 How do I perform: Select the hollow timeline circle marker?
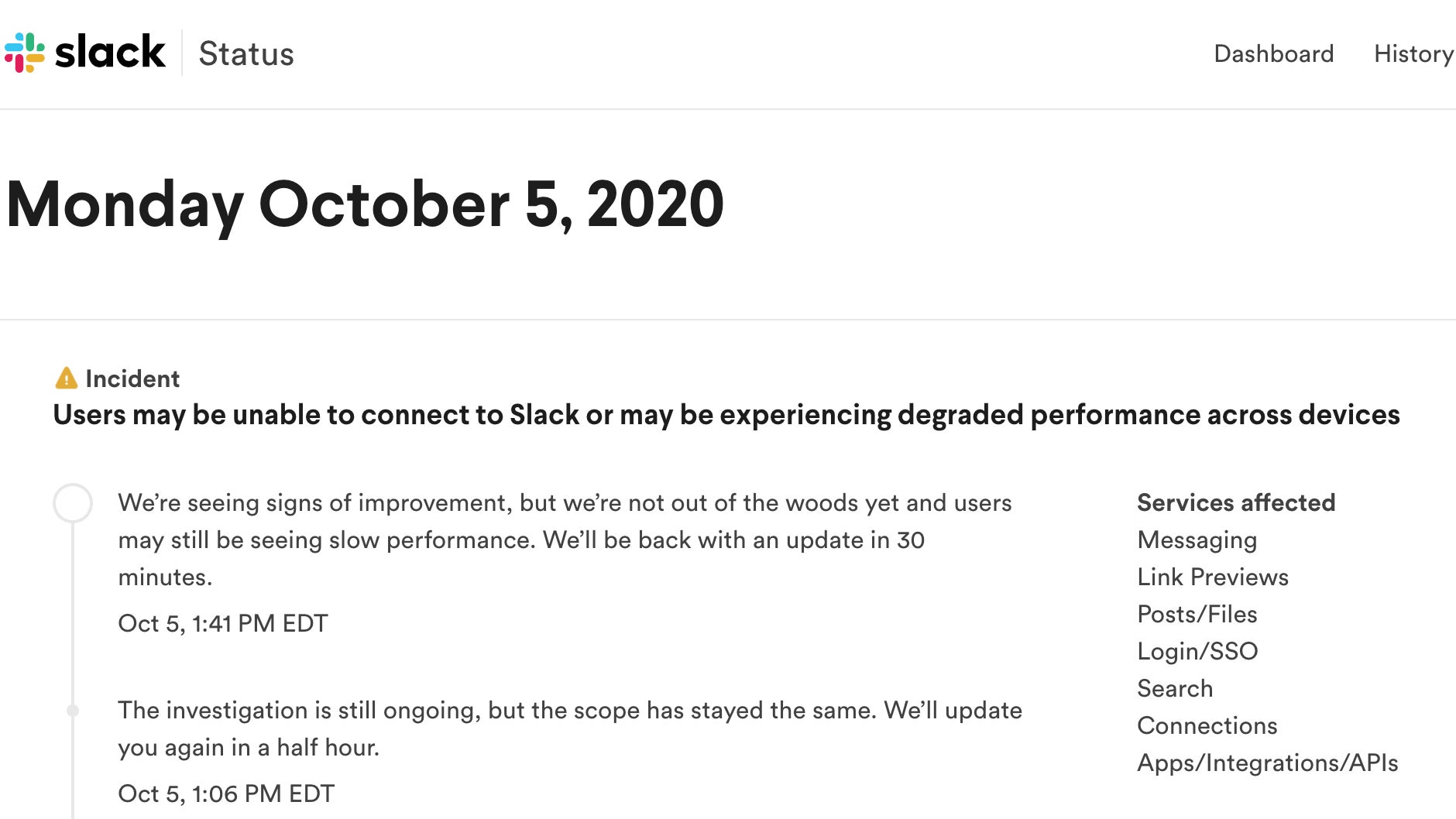74,504
